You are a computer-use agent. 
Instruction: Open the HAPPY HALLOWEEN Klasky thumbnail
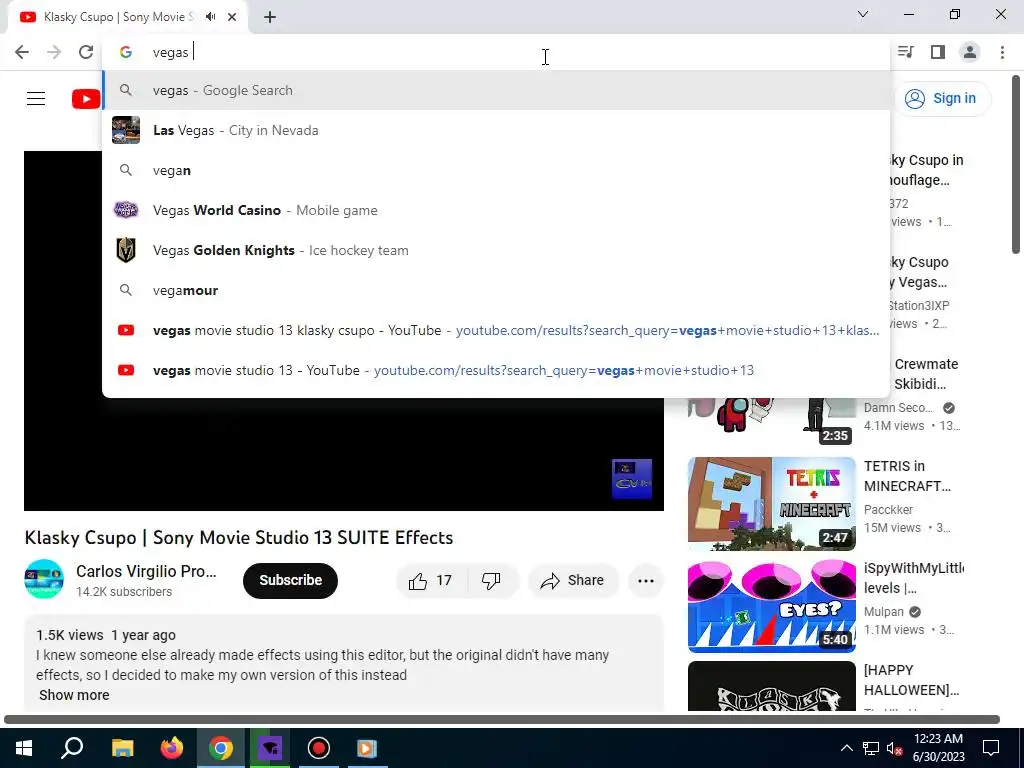pos(771,686)
